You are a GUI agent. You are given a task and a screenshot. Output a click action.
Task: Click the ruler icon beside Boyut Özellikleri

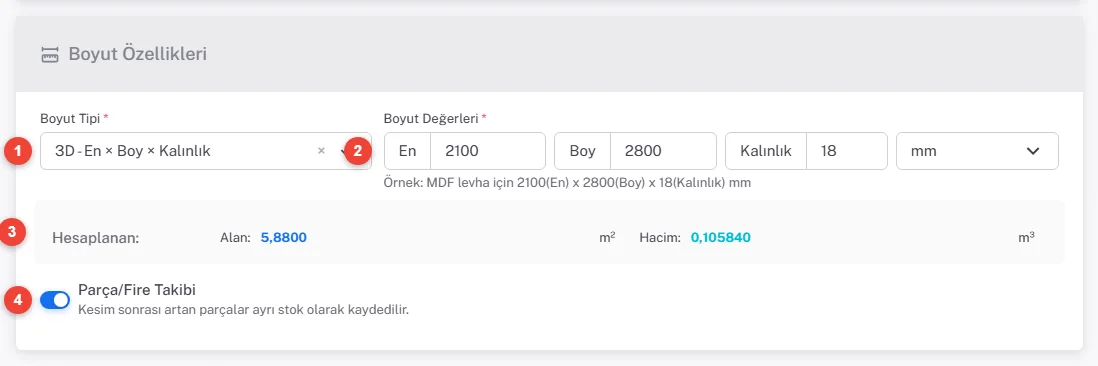coord(50,55)
